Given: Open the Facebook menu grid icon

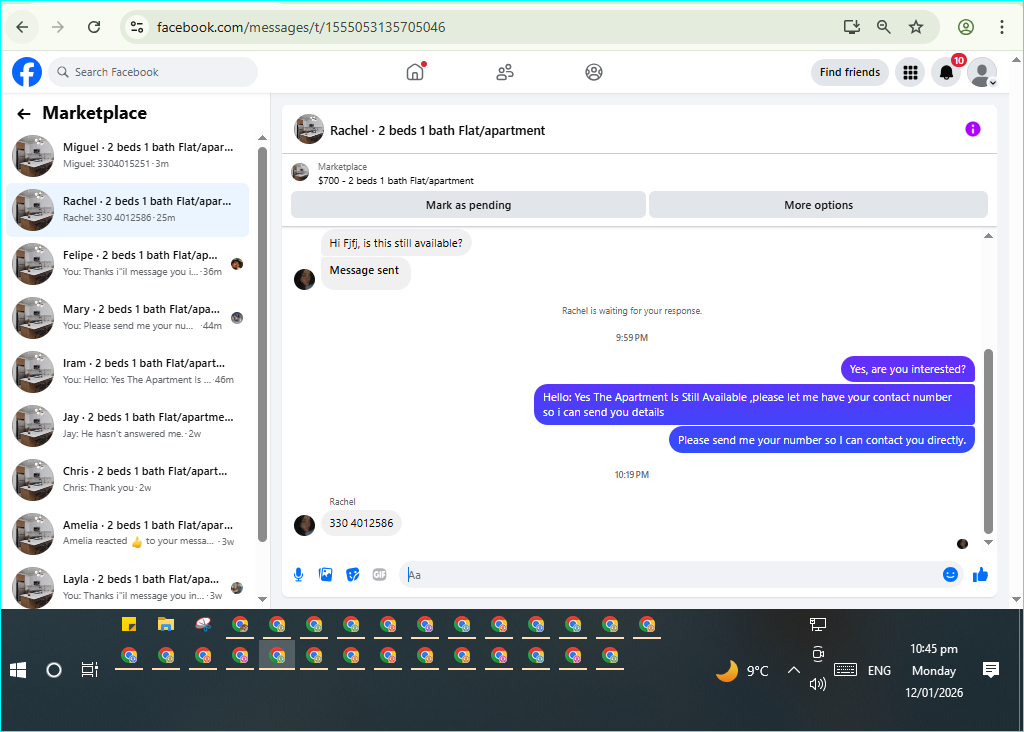Looking at the screenshot, I should [910, 72].
